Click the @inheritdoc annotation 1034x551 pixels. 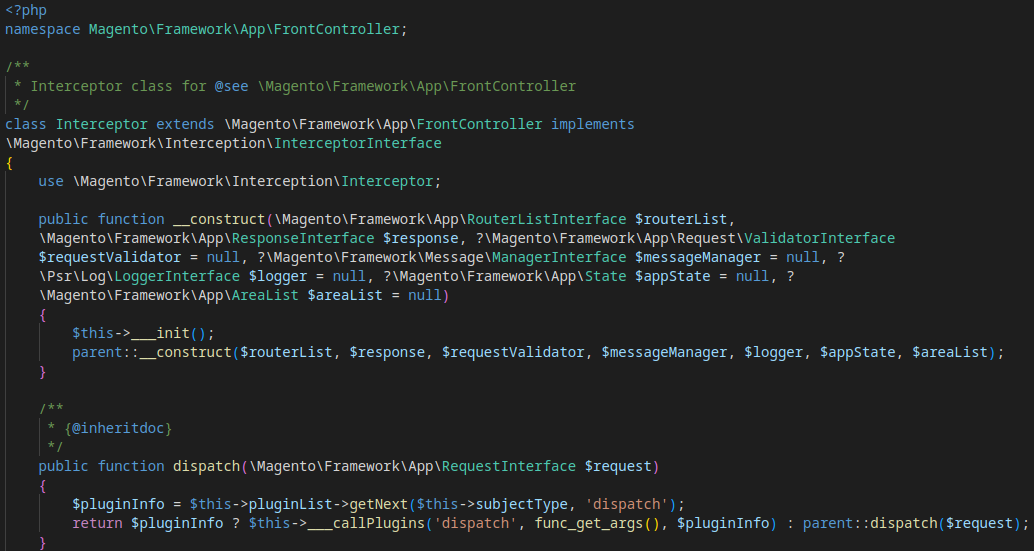click(118, 428)
